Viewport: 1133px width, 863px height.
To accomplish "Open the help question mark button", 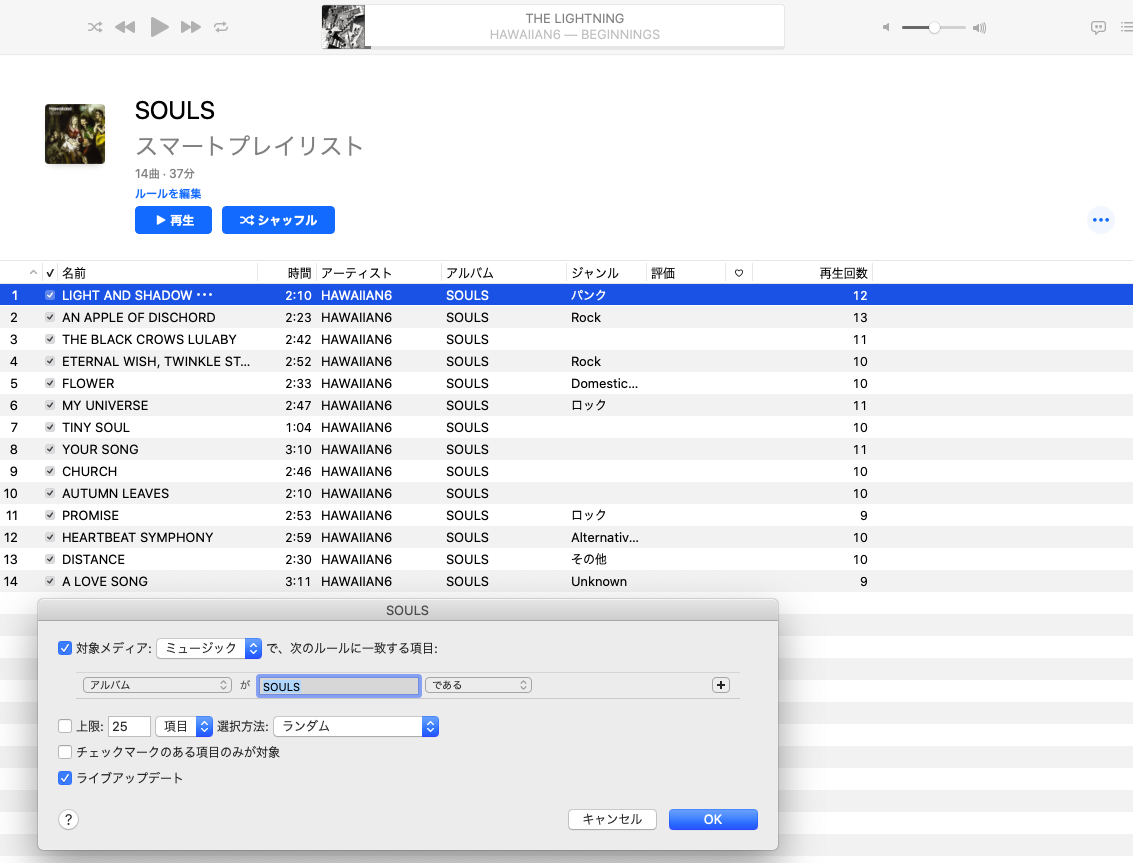I will (x=68, y=820).
